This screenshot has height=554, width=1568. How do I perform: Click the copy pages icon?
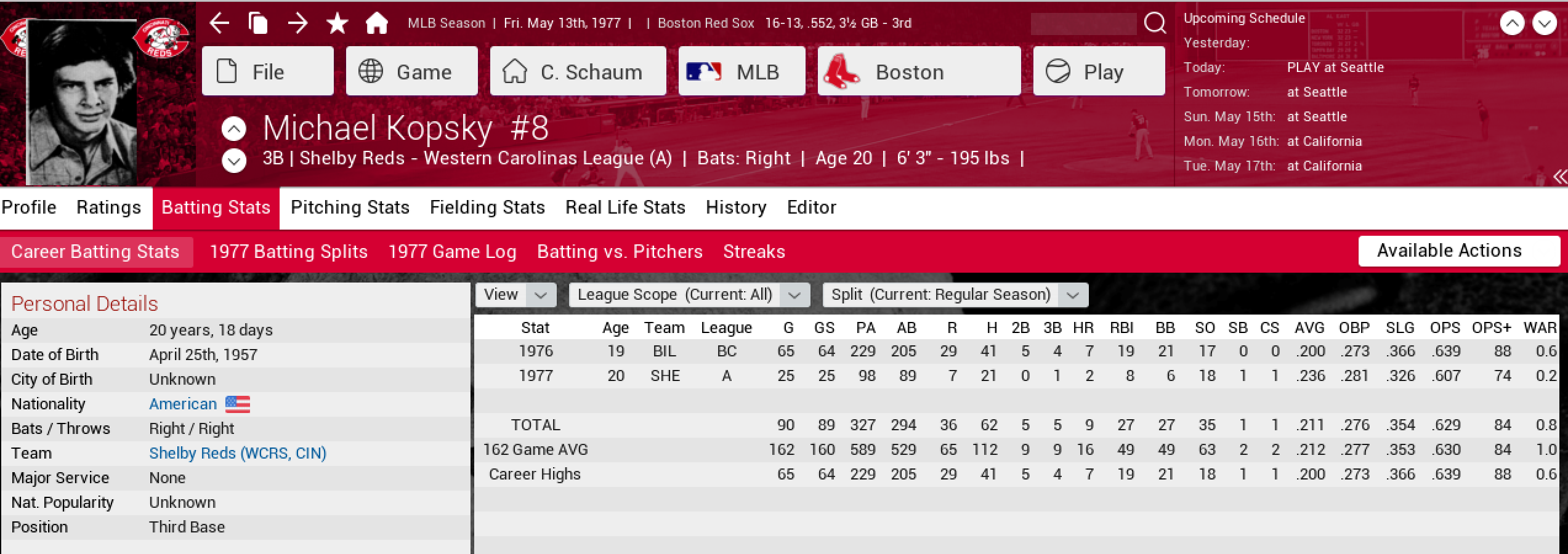point(258,23)
